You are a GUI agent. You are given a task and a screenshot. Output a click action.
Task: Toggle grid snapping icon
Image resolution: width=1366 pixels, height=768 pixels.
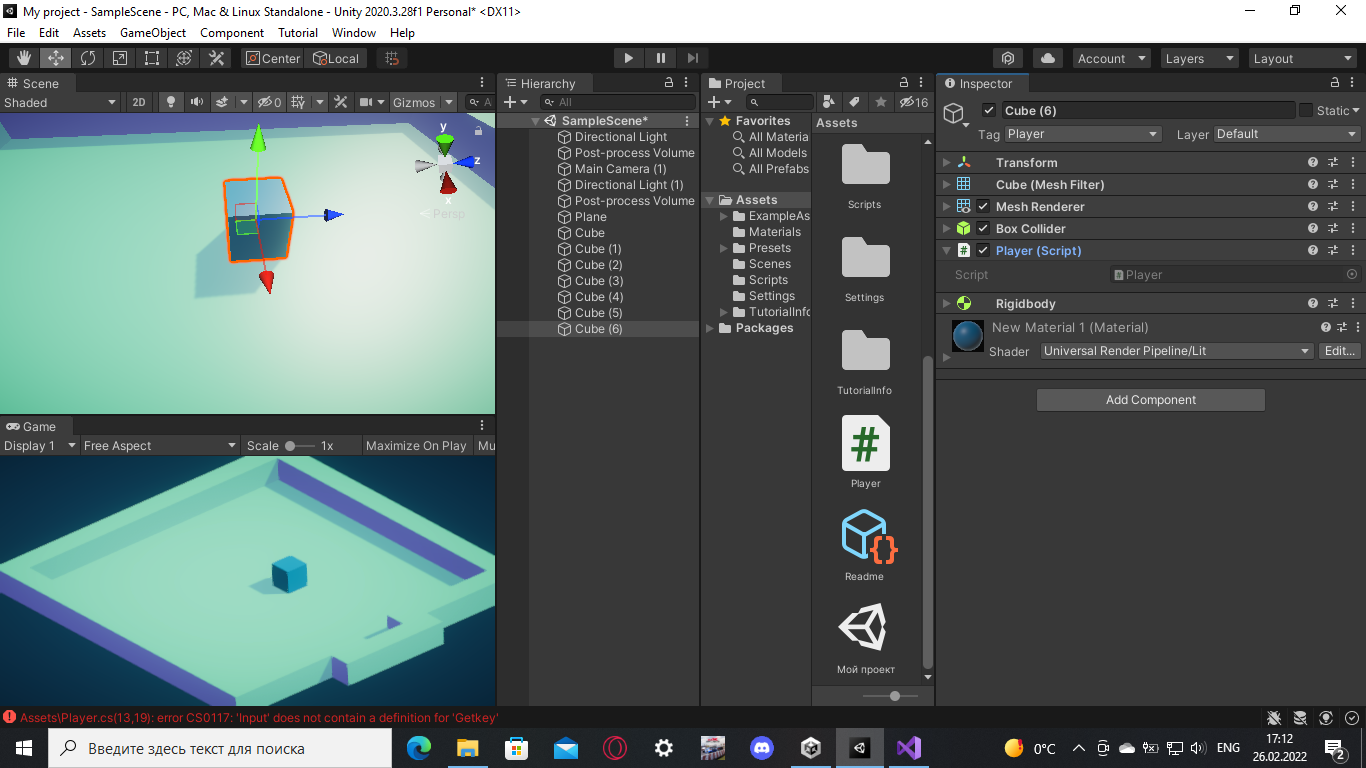(x=392, y=58)
